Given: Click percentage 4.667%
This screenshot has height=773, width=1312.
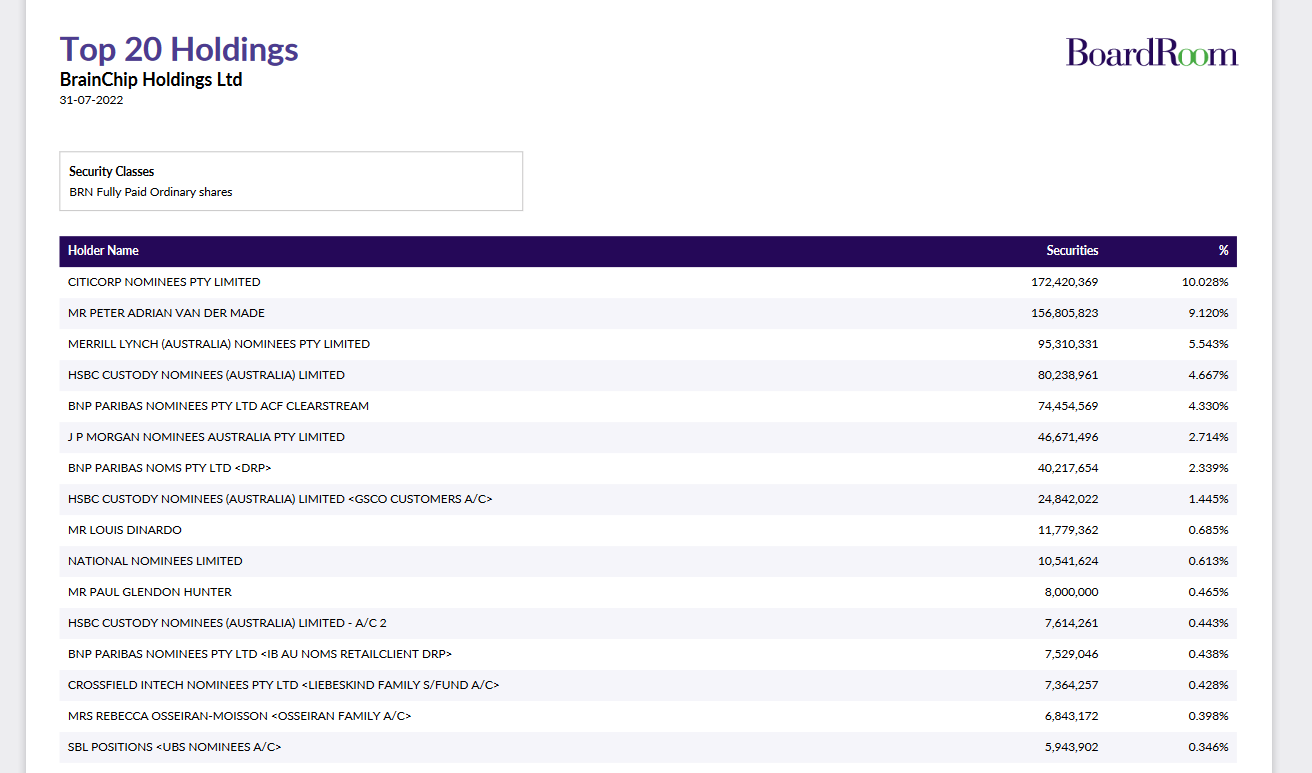Looking at the screenshot, I should tap(1208, 375).
